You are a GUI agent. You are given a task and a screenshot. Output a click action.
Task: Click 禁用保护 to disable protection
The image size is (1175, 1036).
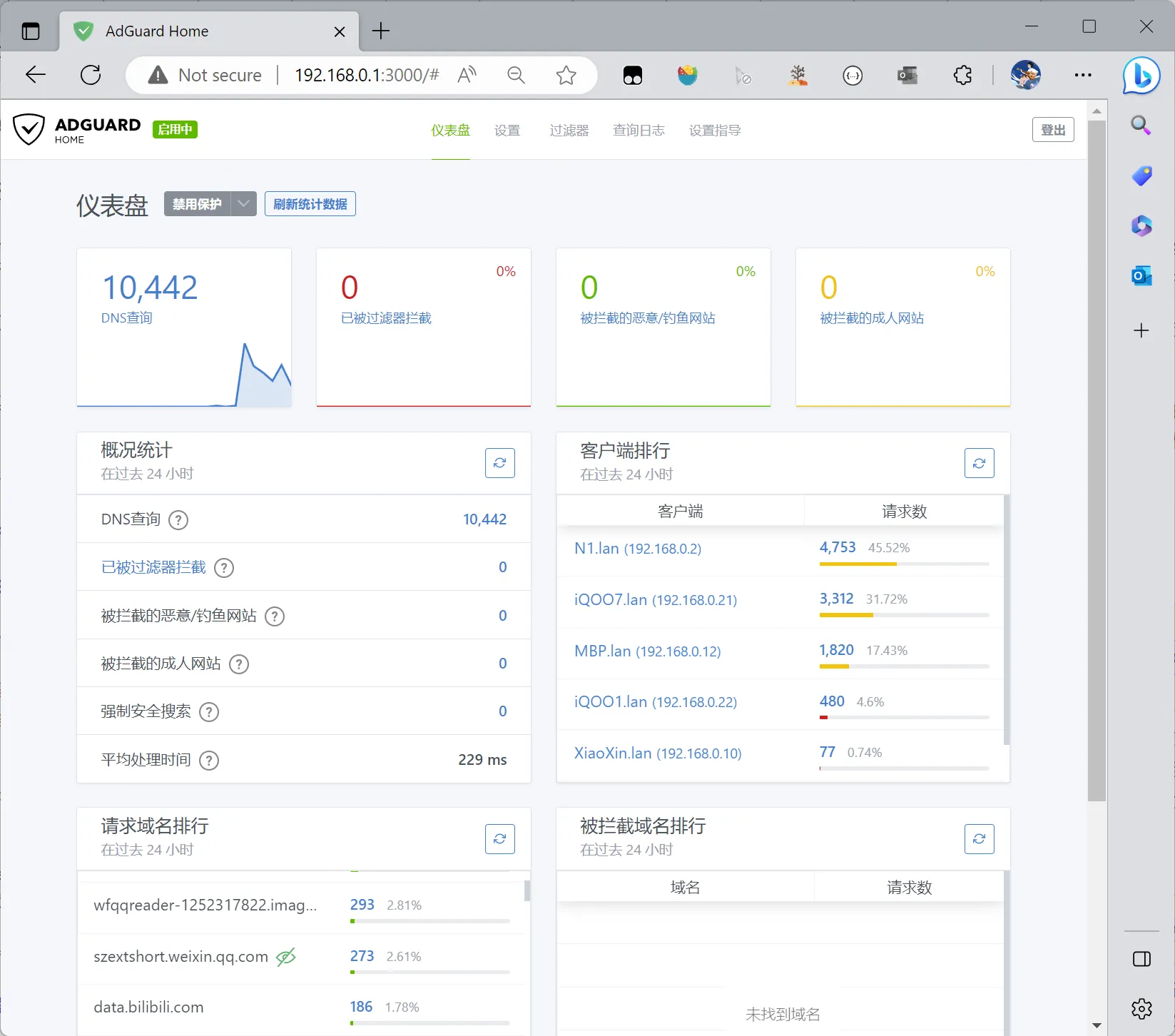197,204
